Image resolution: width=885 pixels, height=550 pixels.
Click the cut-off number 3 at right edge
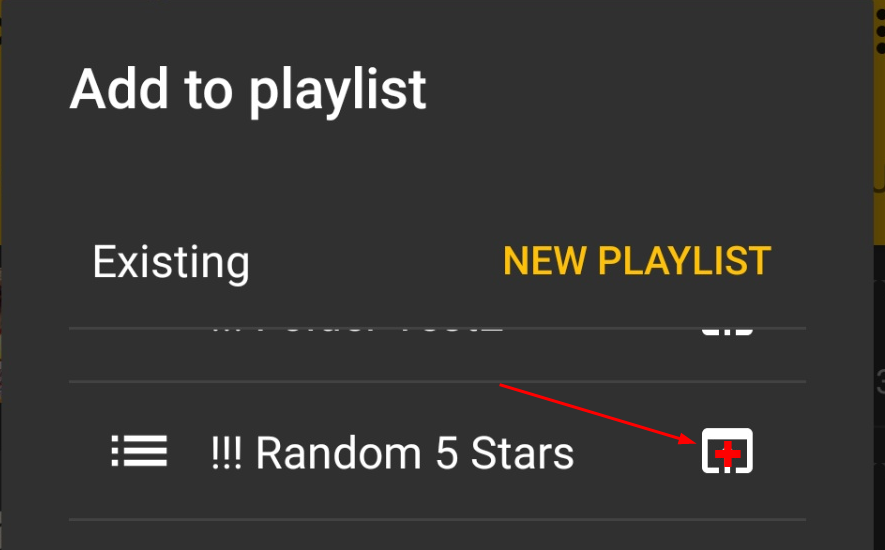coord(880,382)
